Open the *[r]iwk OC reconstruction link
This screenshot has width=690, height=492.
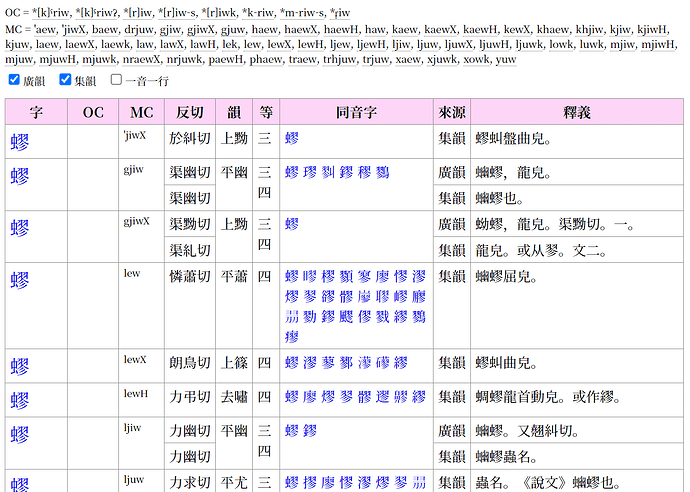[x=219, y=13]
